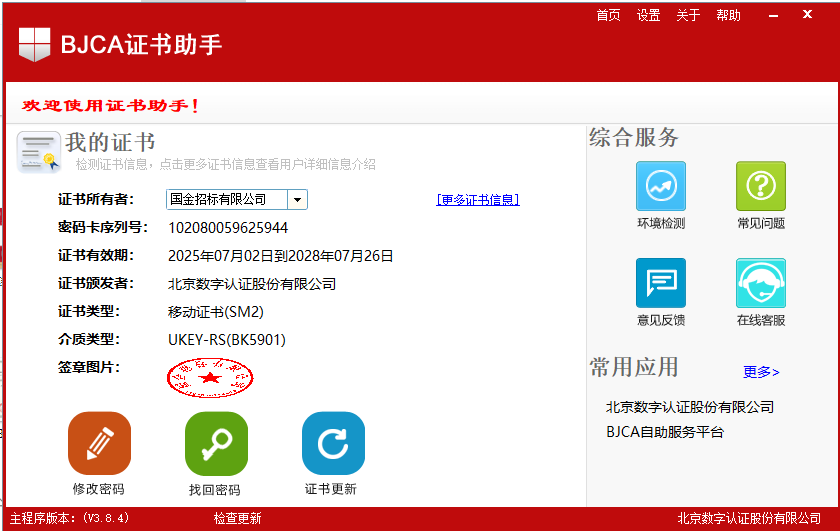Open the 环境检测 environment check icon
The width and height of the screenshot is (840, 531).
click(x=661, y=186)
